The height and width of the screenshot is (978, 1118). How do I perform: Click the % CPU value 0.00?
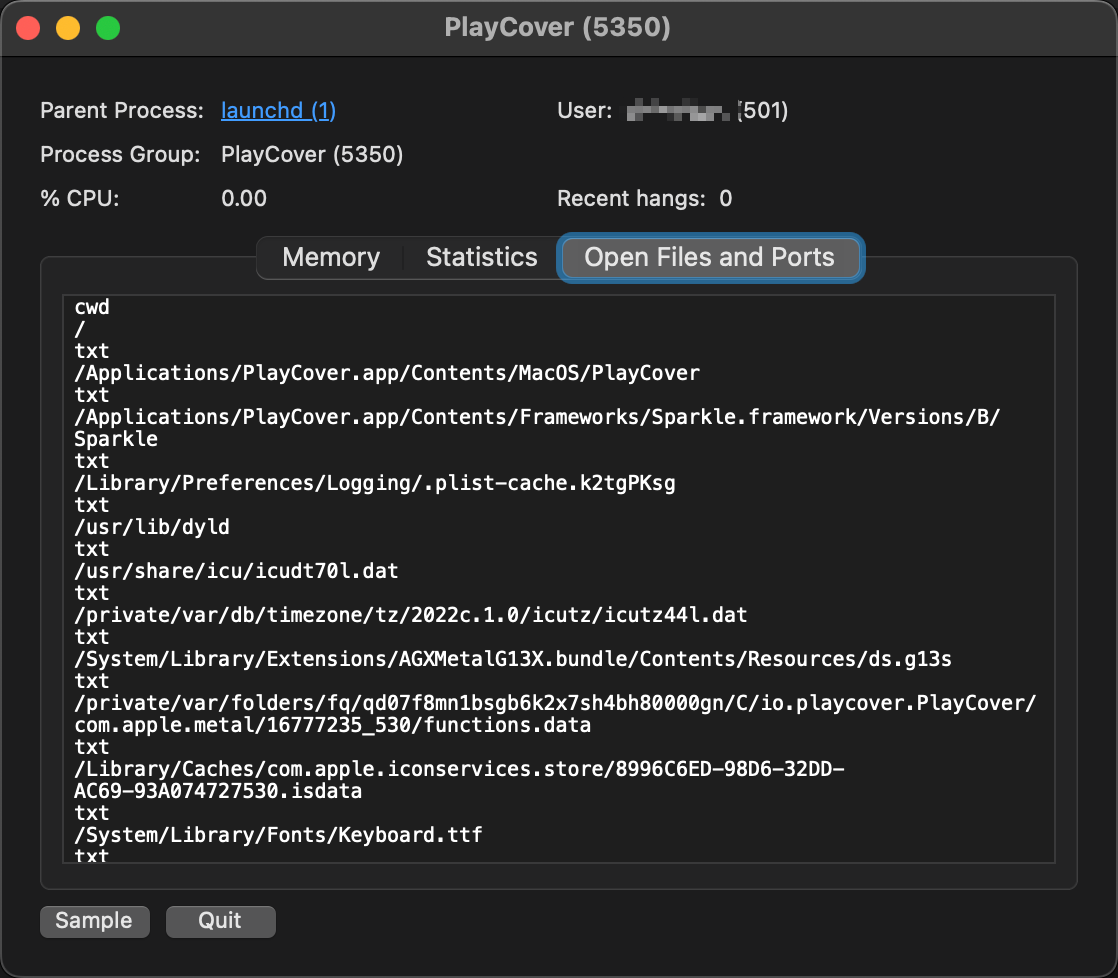244,198
